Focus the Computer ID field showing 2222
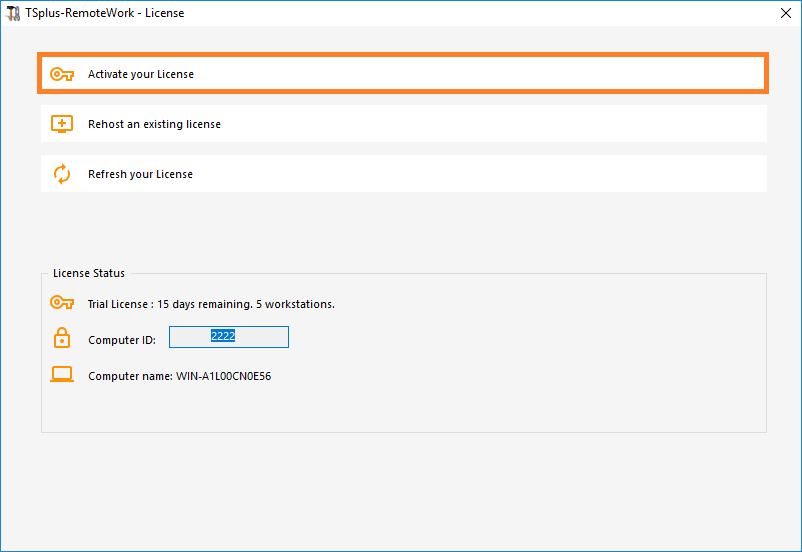 [x=228, y=337]
